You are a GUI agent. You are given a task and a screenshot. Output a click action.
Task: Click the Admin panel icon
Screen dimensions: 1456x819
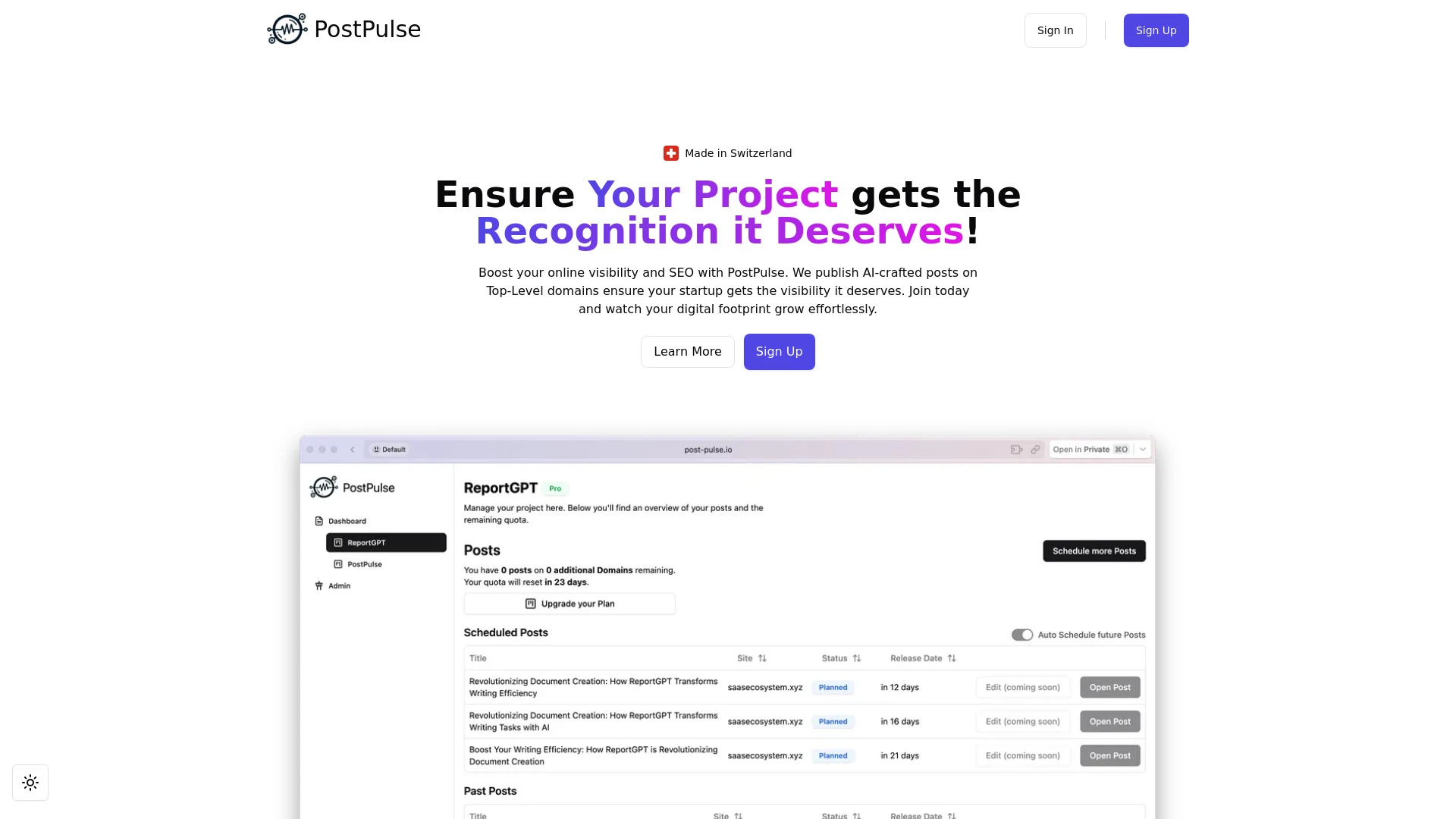pyautogui.click(x=318, y=585)
